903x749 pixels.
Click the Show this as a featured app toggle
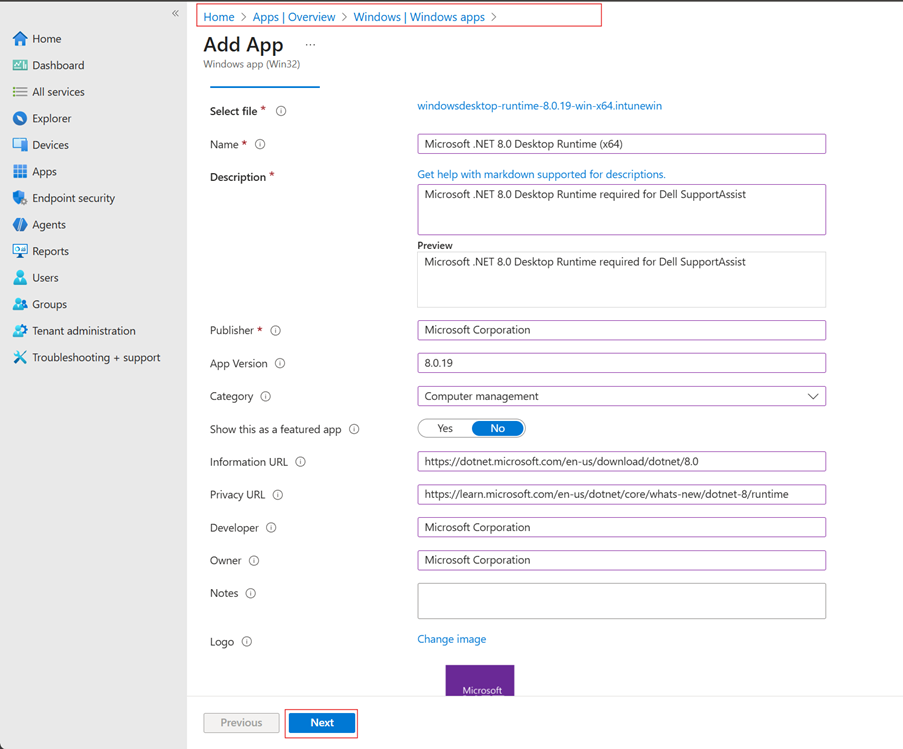point(471,428)
